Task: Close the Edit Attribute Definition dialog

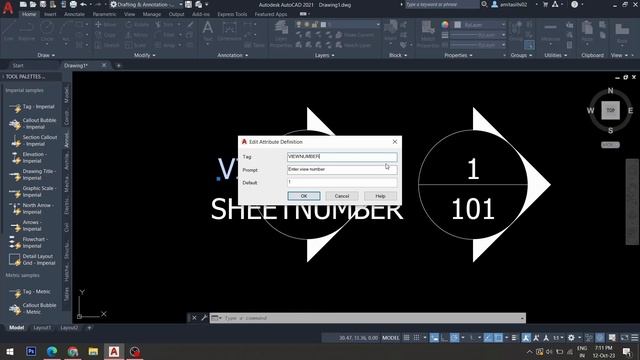Action: [x=394, y=142]
